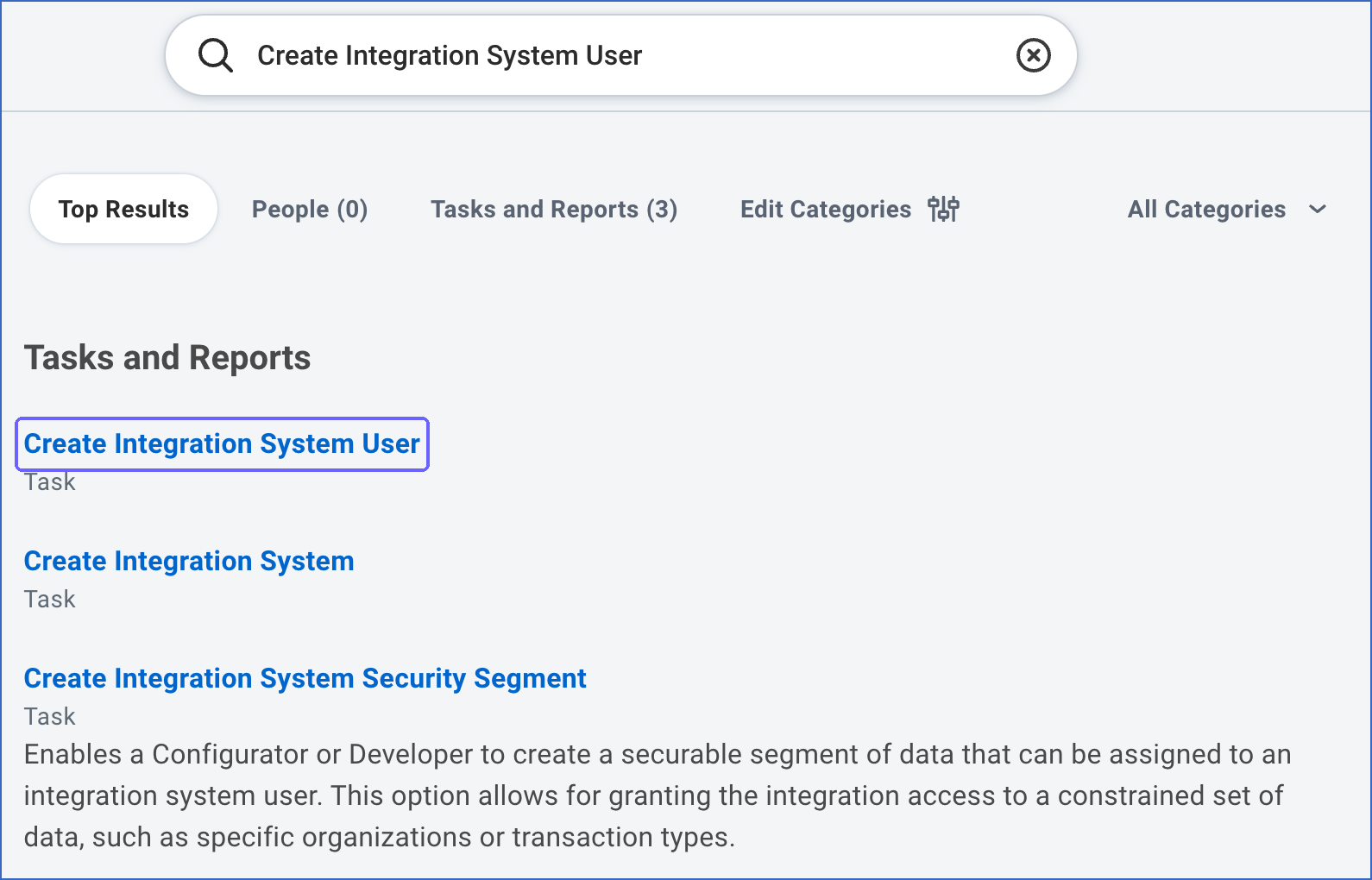Click the Edit Categories sliders icon
Image resolution: width=1372 pixels, height=880 pixels.
click(943, 209)
